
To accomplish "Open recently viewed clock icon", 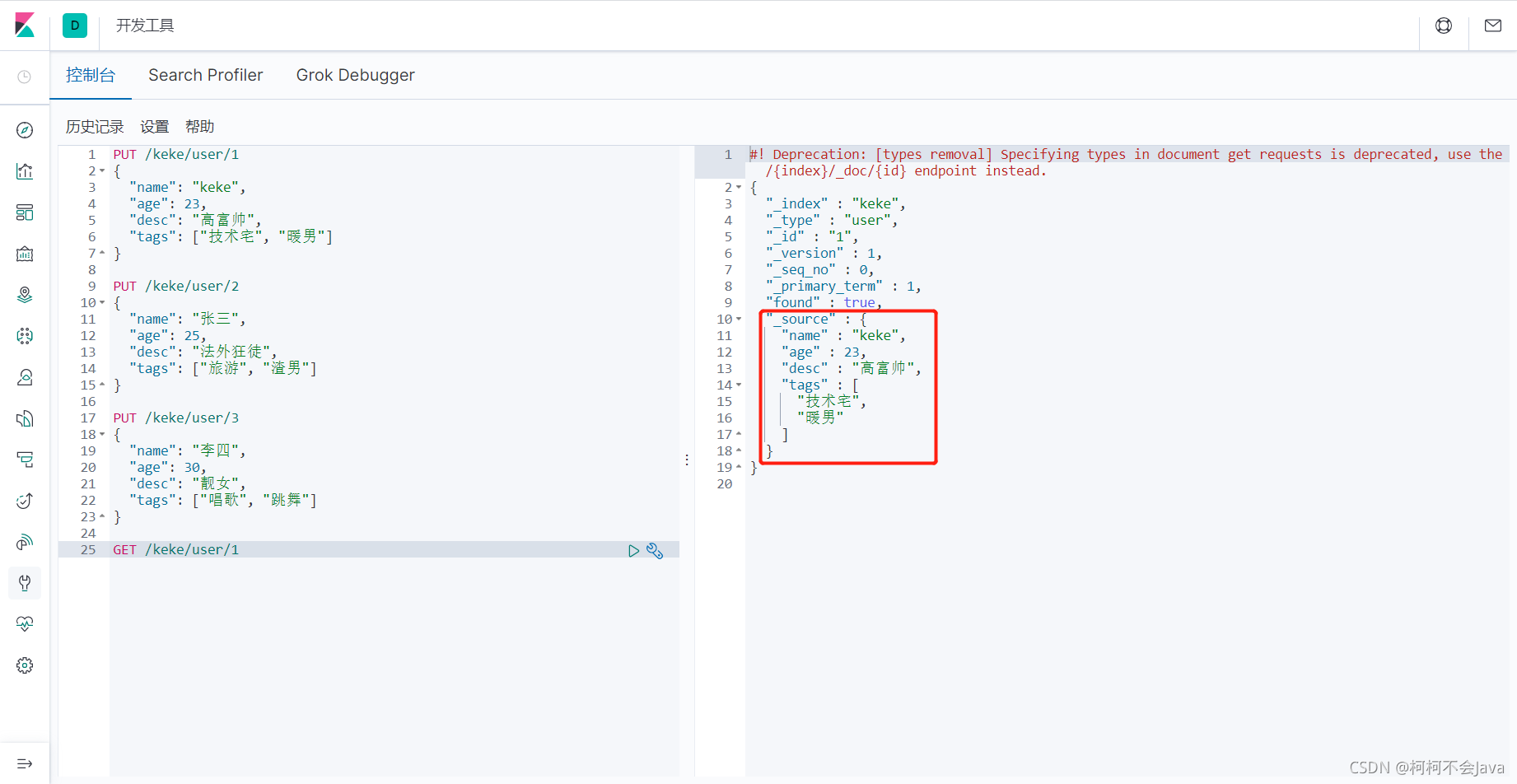I will 25,77.
